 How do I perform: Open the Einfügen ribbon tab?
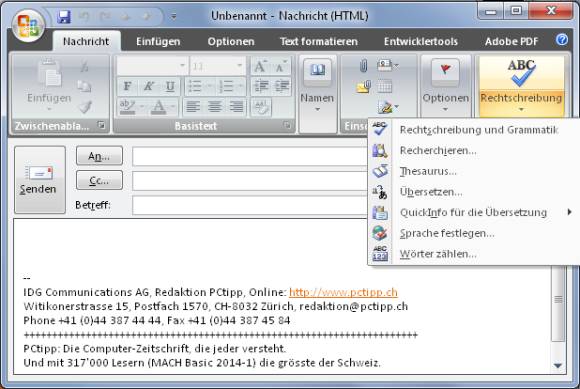pos(158,41)
